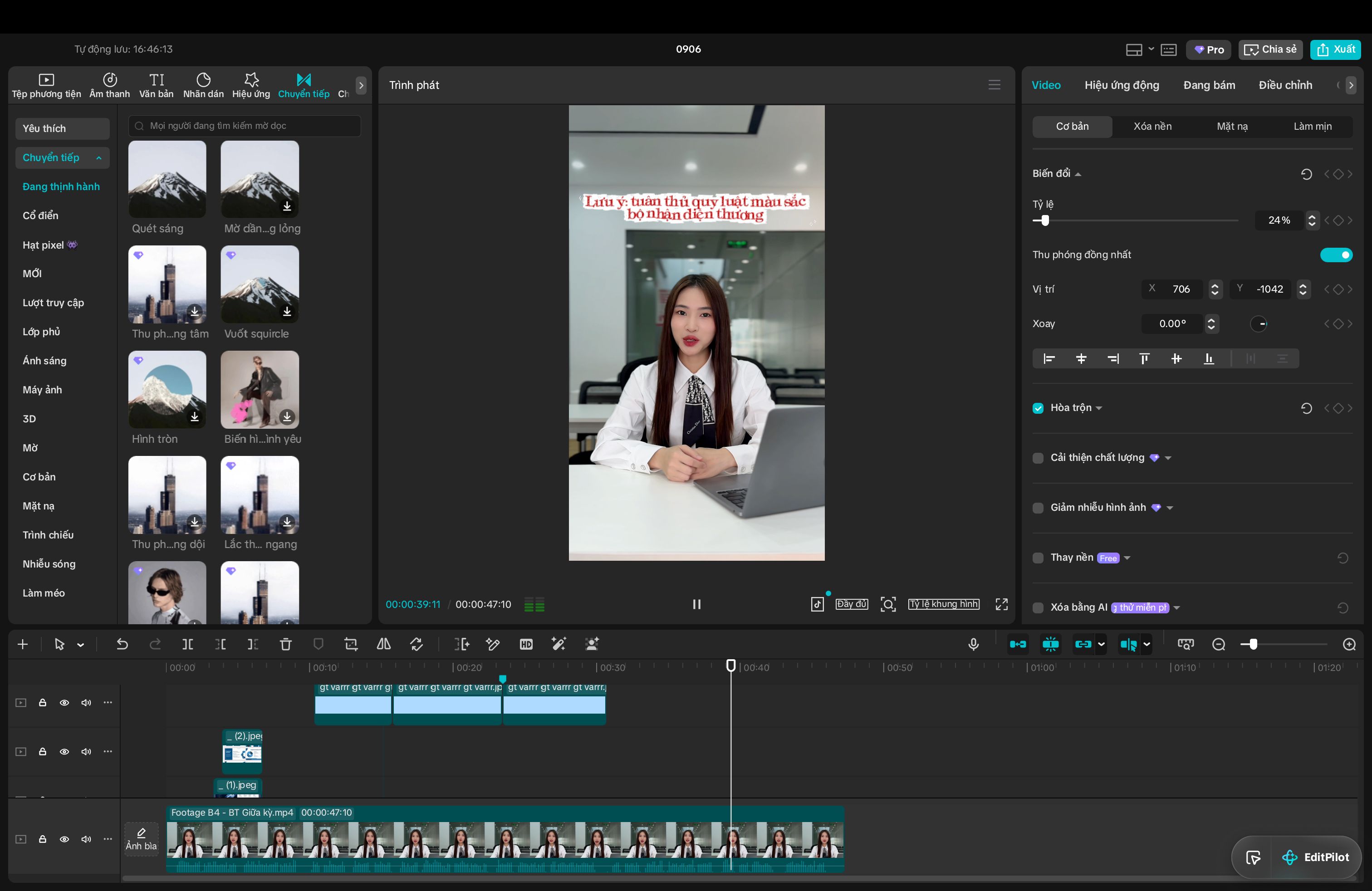Enable Cải thiện chất lượng checkbox
Screen dimensions: 1372x891
coord(1038,458)
